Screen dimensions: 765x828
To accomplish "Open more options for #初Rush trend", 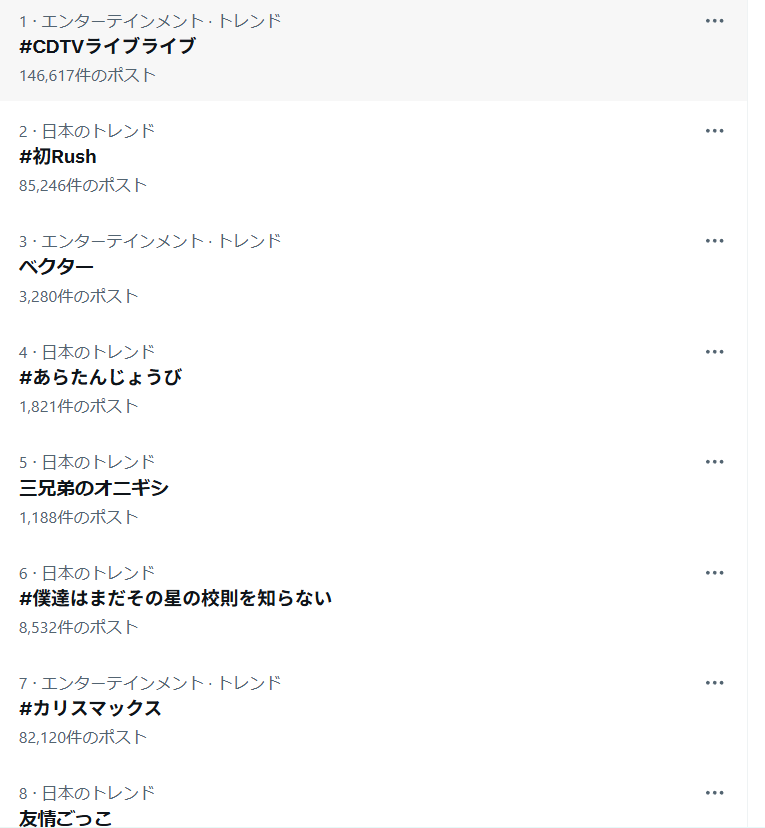I will pyautogui.click(x=714, y=130).
